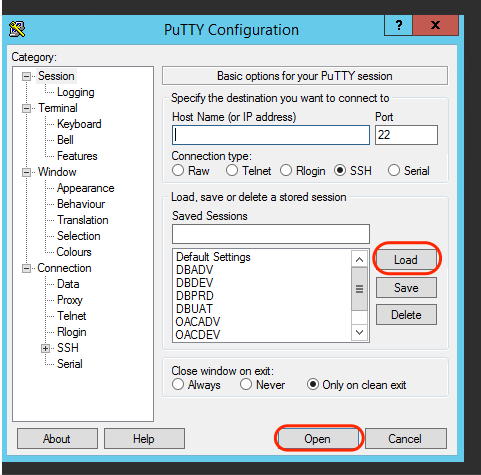
Task: Click the Save button
Action: [x=406, y=288]
